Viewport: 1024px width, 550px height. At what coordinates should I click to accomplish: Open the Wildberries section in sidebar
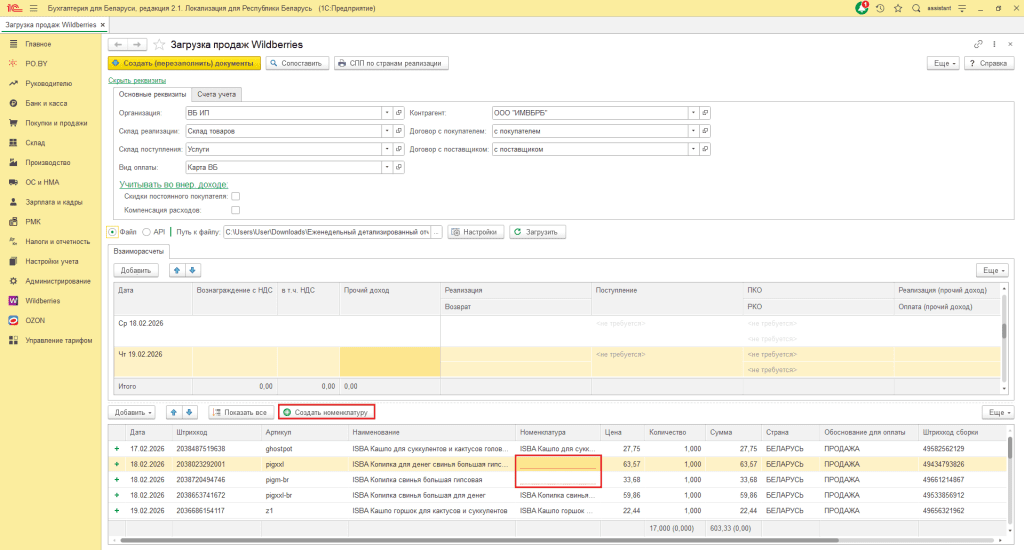40,300
